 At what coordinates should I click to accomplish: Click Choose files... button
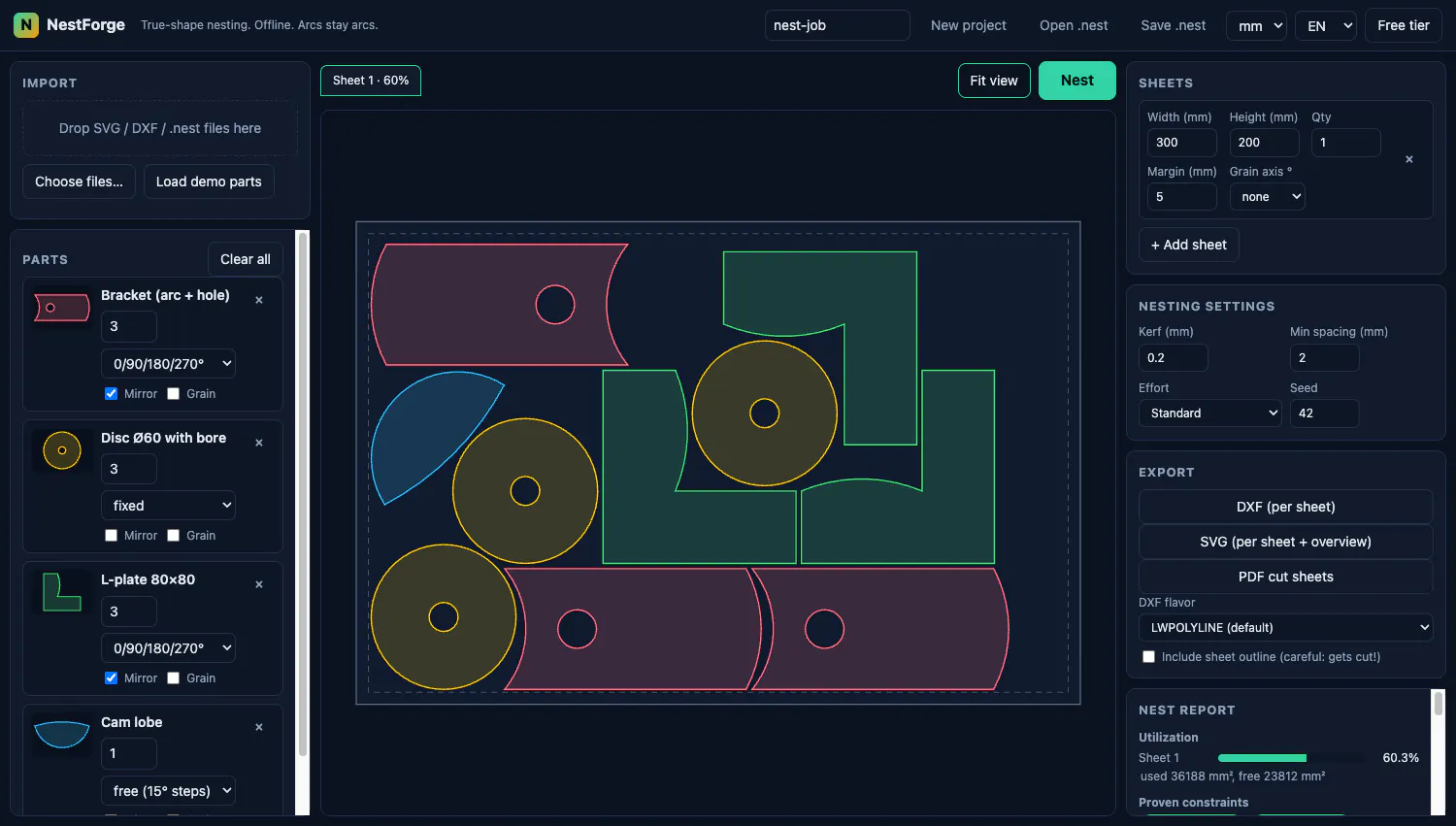pos(79,182)
